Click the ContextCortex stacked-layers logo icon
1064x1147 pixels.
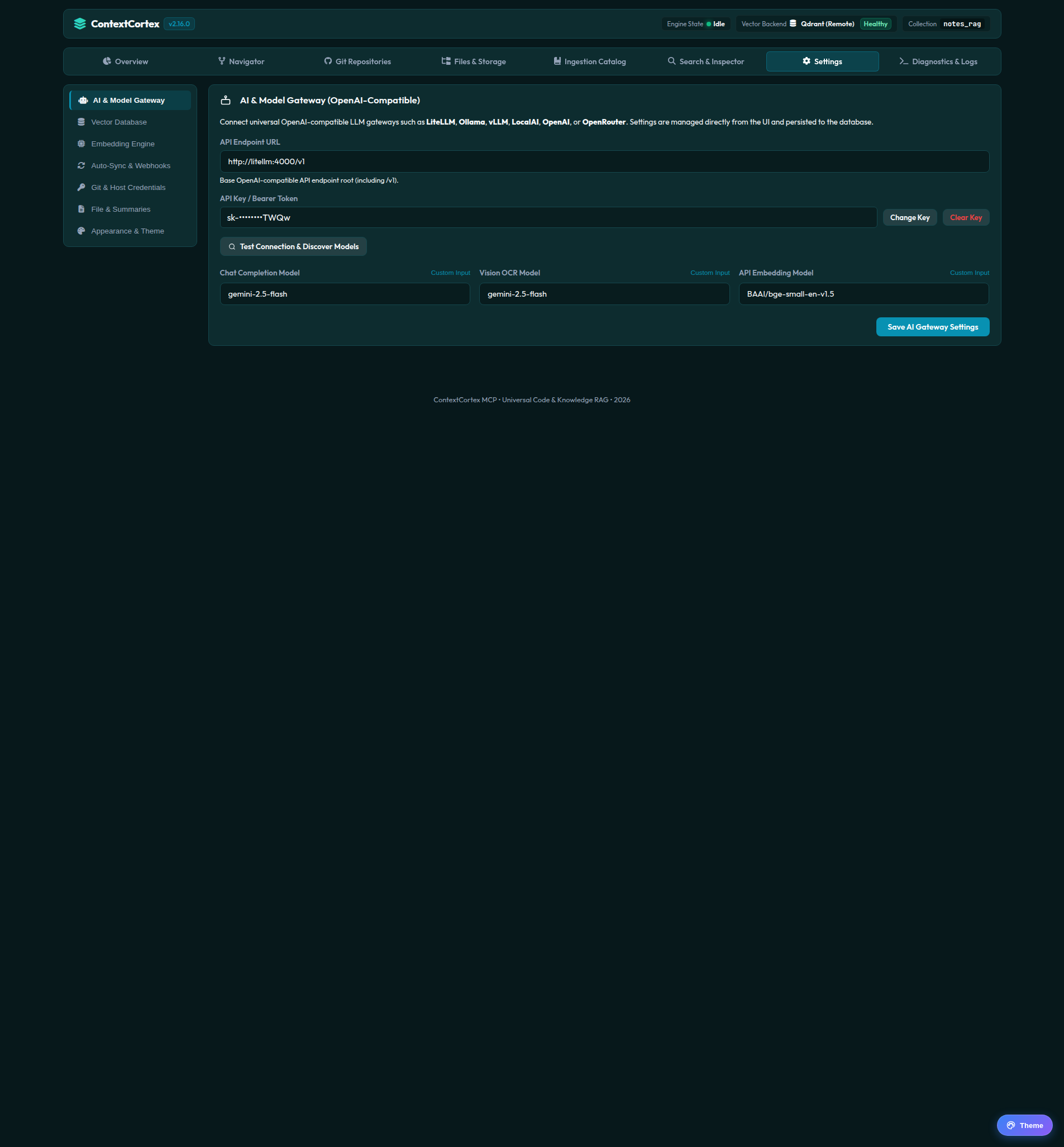click(x=80, y=23)
